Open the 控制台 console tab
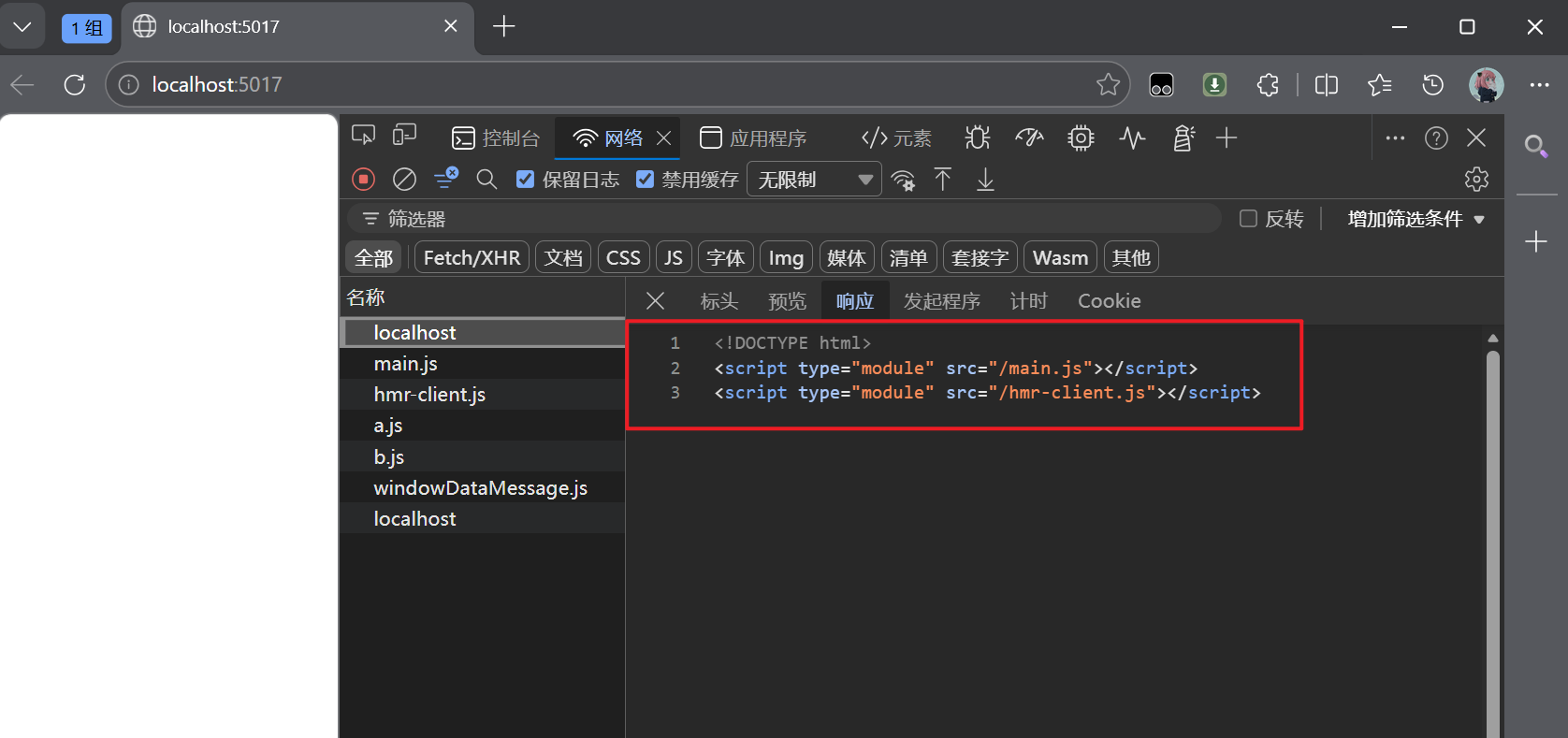Viewport: 1568px width, 738px height. point(496,138)
